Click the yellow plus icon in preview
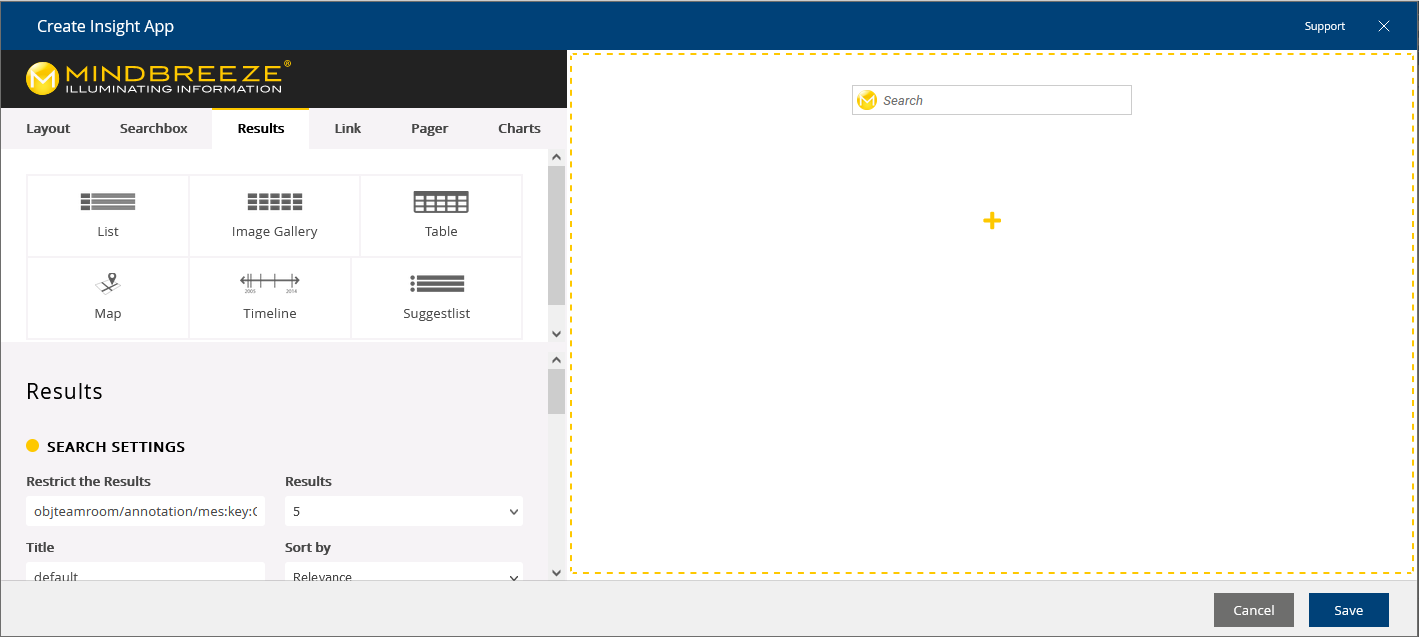Viewport: 1419px width, 638px height. (x=992, y=221)
